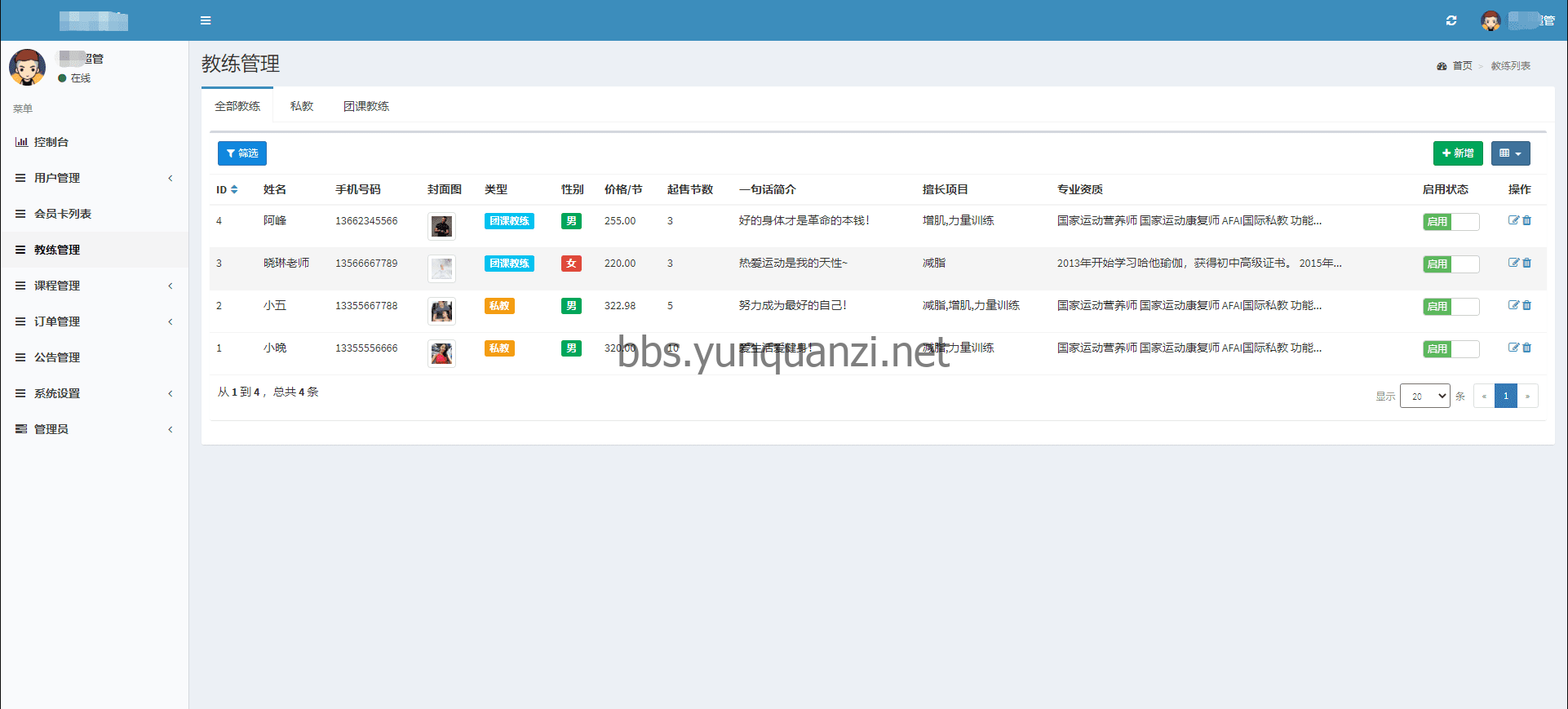1568x709 pixels.
Task: Switch to the 团课教练 tab
Action: [x=365, y=106]
